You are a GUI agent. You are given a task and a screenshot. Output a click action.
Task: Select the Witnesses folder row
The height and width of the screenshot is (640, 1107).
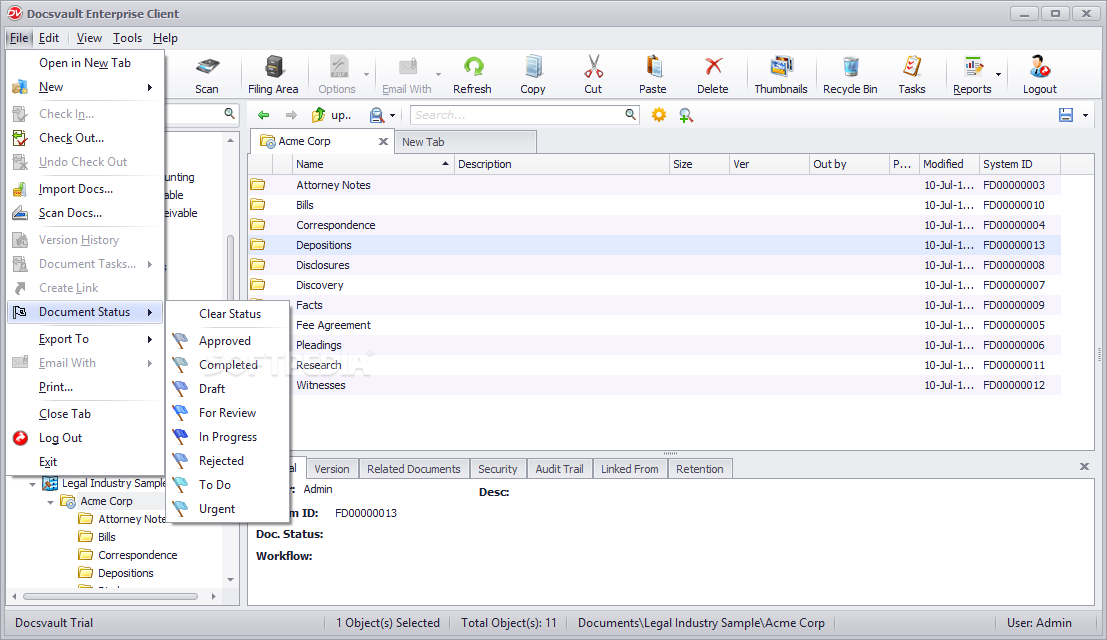(x=654, y=385)
